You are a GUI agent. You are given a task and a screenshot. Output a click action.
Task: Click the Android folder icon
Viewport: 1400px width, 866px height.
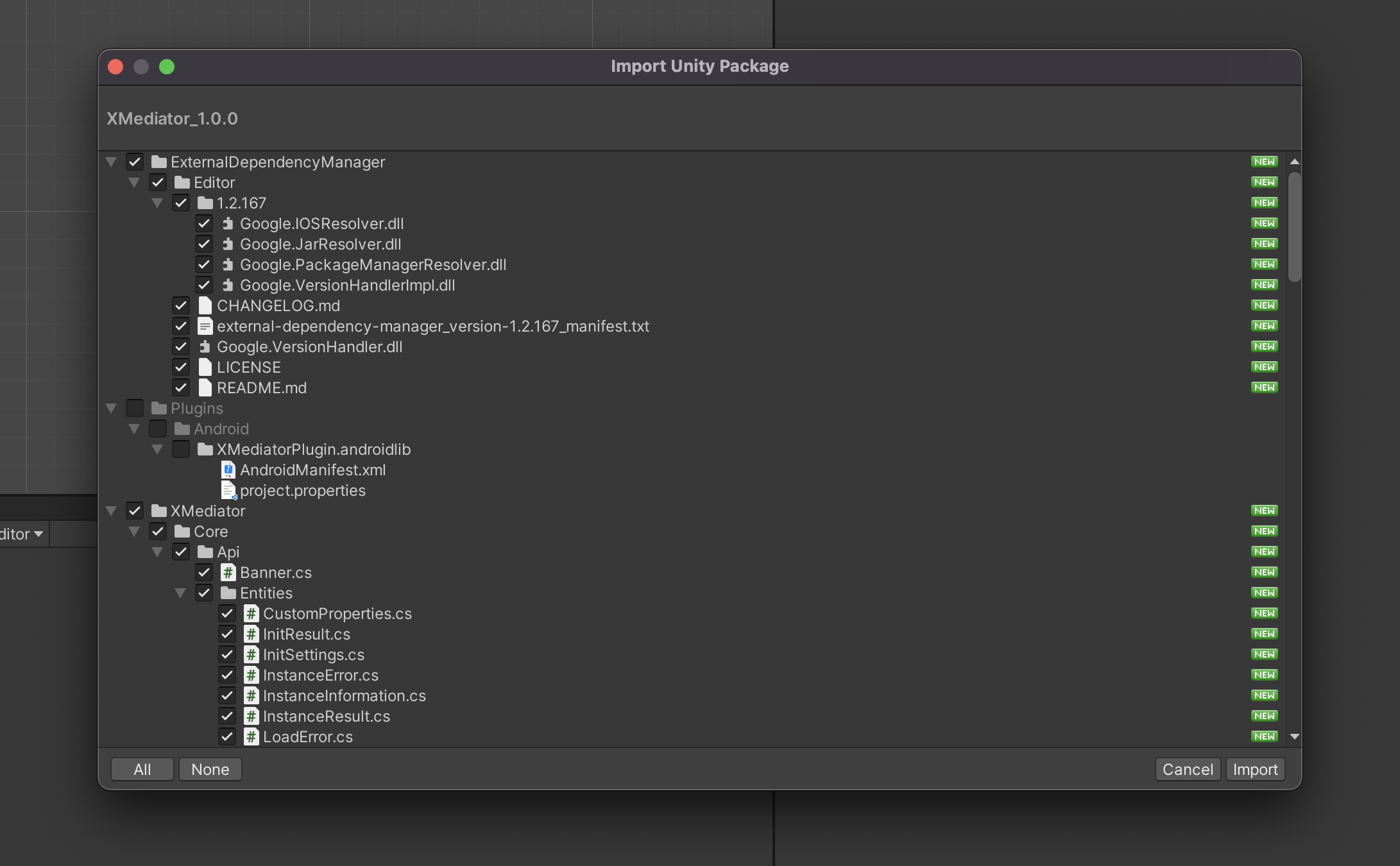click(182, 429)
